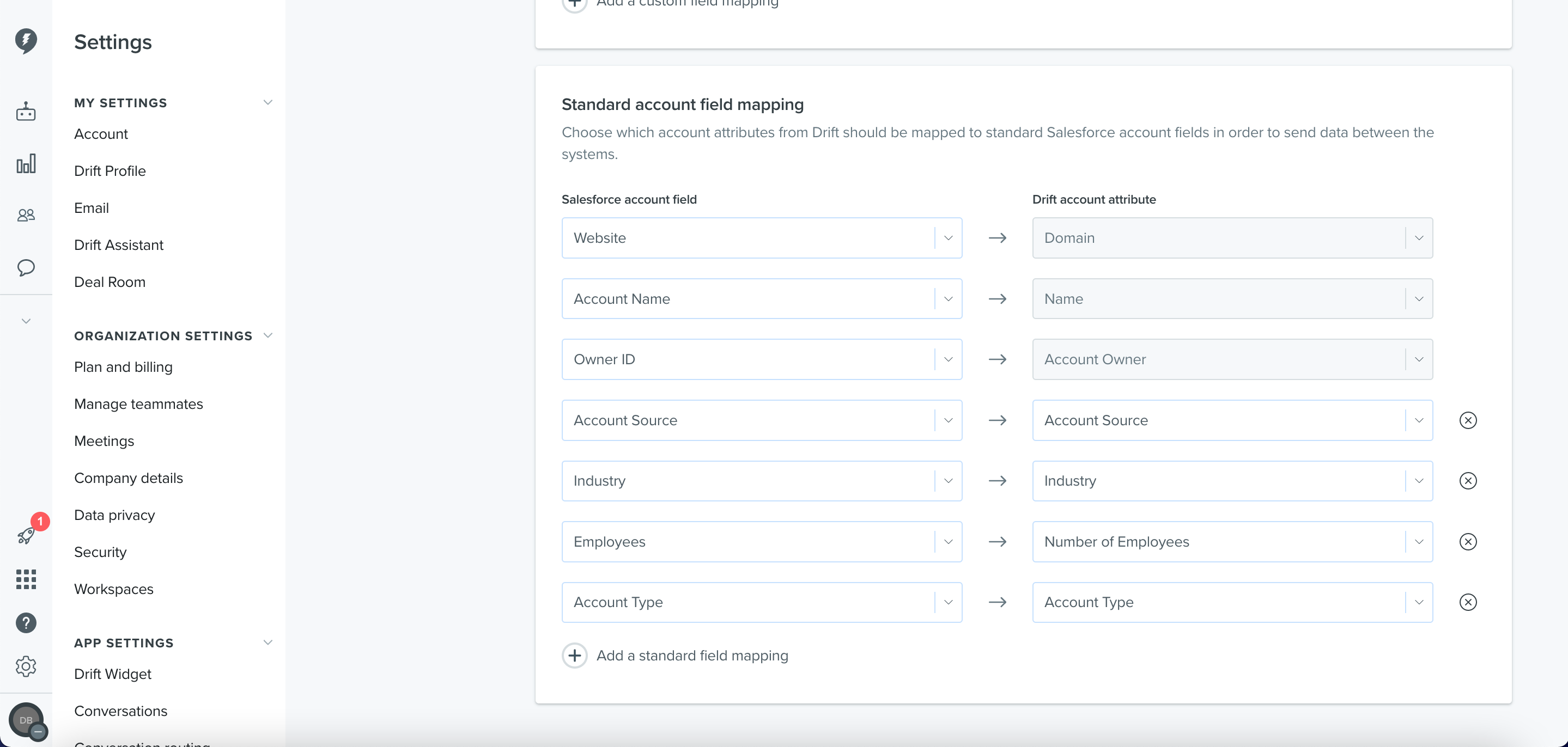Image resolution: width=1568 pixels, height=747 pixels.
Task: Collapse the App Settings section
Action: pyautogui.click(x=268, y=642)
